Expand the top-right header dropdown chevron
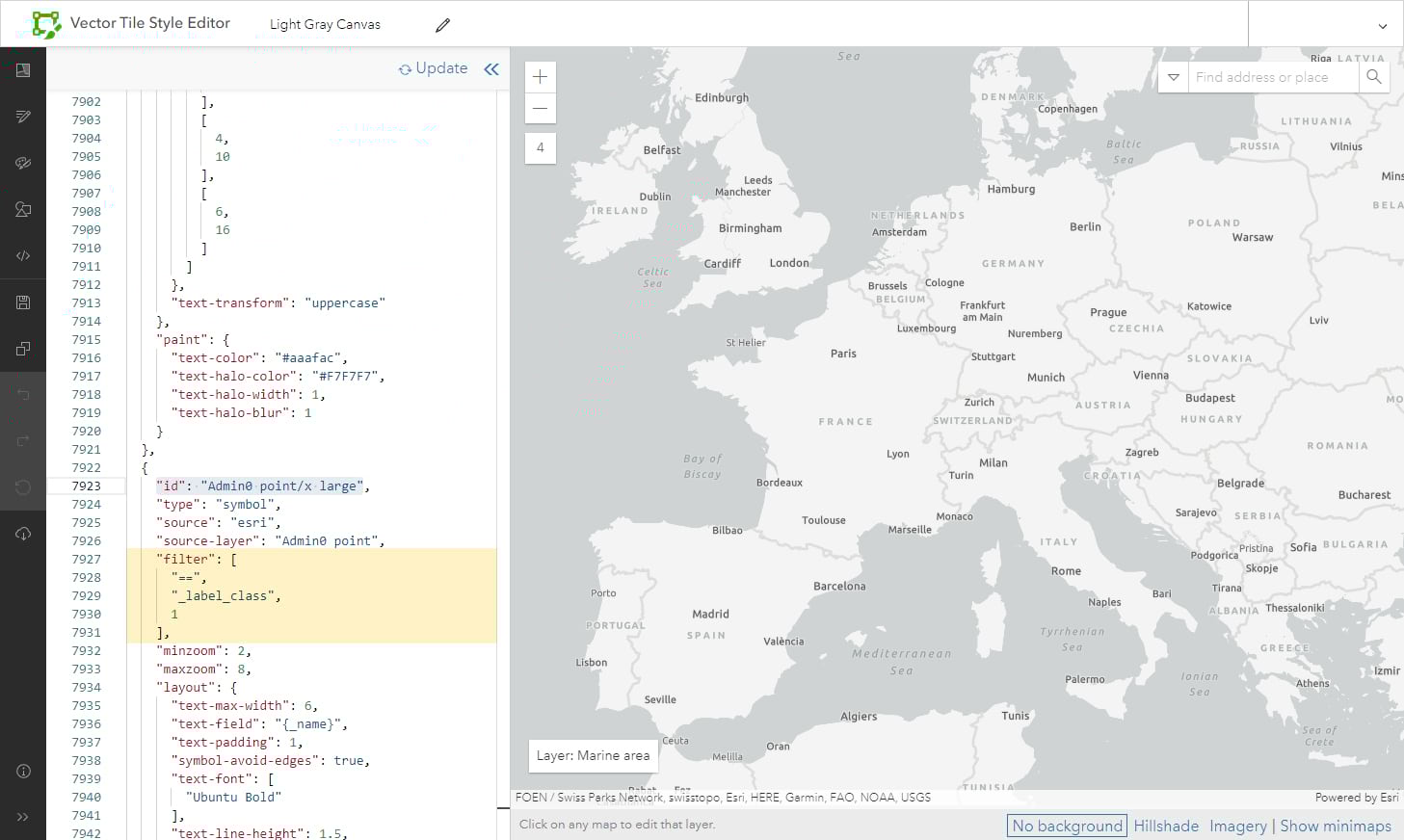The height and width of the screenshot is (840, 1404). (x=1382, y=26)
